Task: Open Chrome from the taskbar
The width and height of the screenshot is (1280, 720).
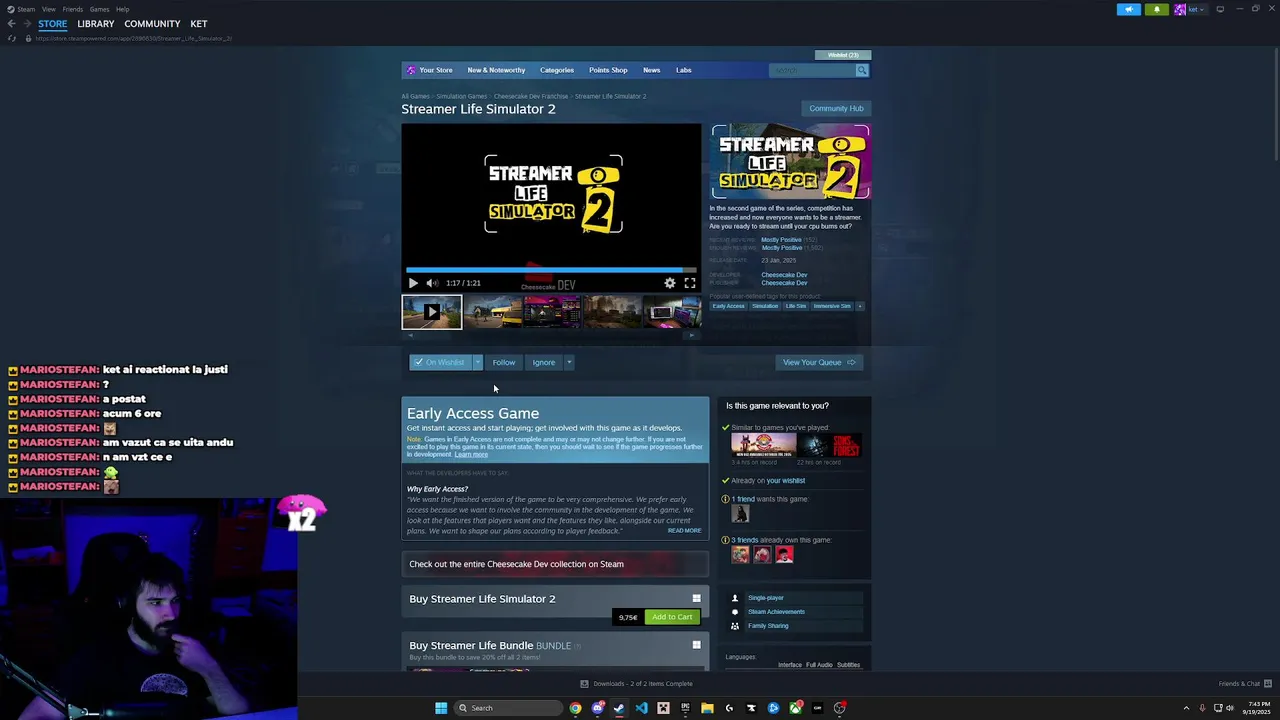Action: click(x=575, y=708)
